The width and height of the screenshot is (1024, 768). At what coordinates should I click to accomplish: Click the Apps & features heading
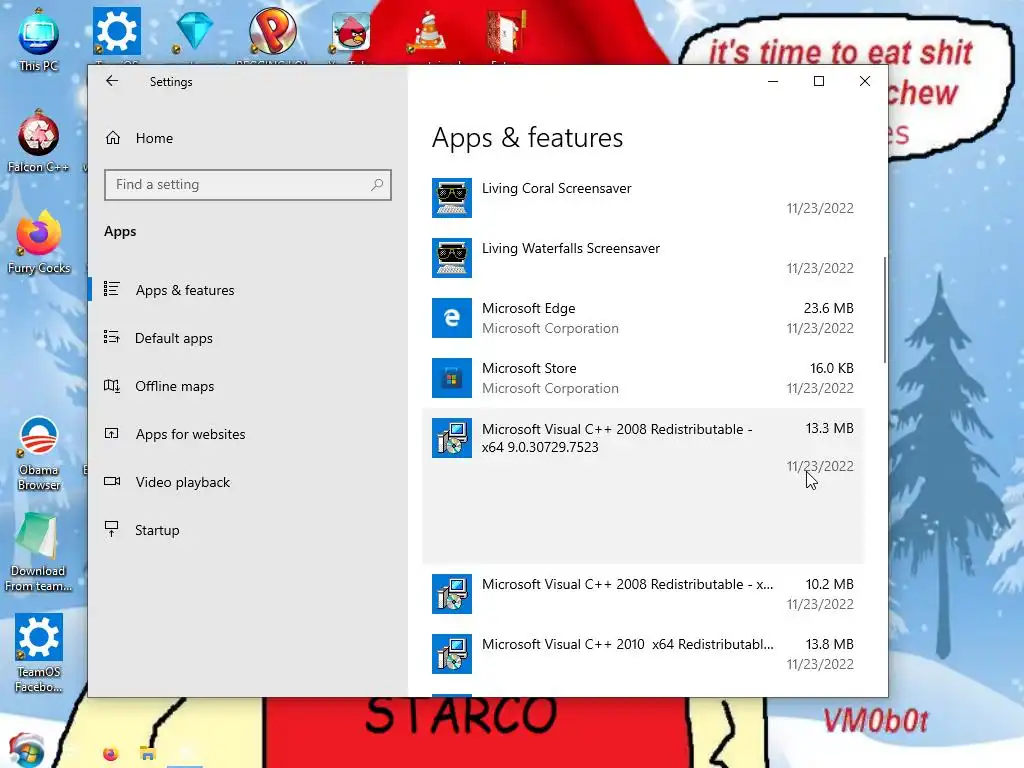[527, 138]
